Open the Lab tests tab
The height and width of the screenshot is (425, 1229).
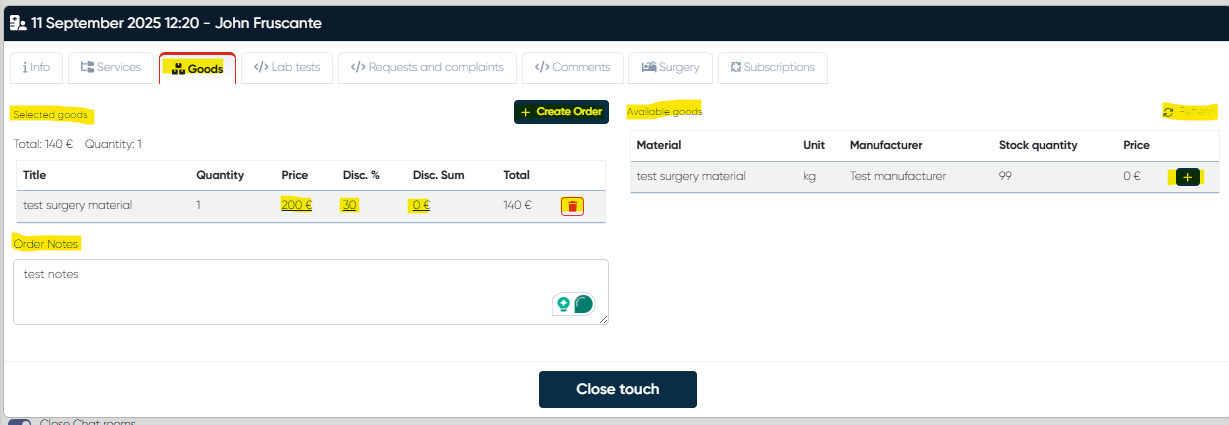pyautogui.click(x=287, y=67)
